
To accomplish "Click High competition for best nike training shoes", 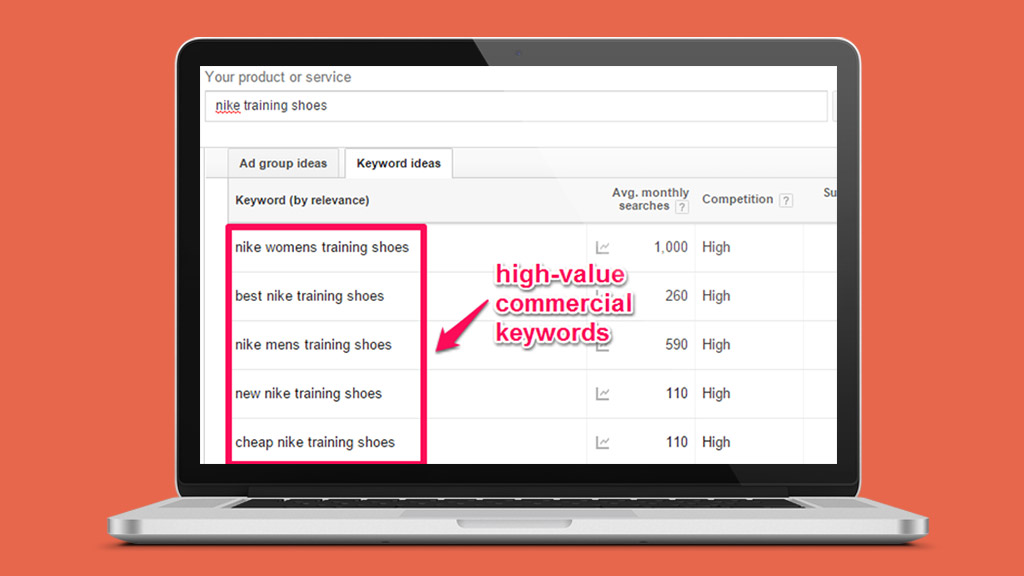I will 716,296.
